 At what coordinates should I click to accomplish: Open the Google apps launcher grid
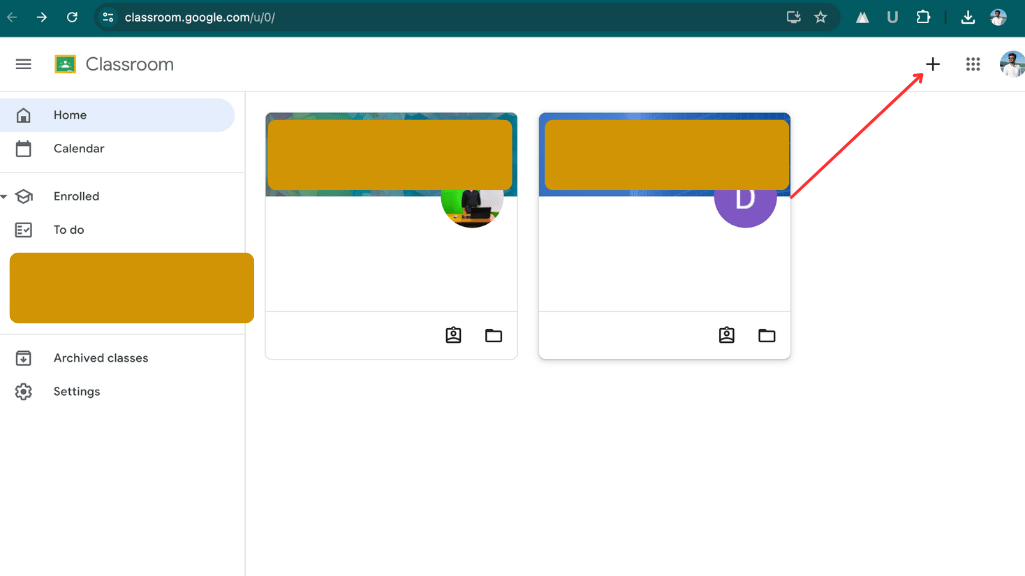point(972,64)
